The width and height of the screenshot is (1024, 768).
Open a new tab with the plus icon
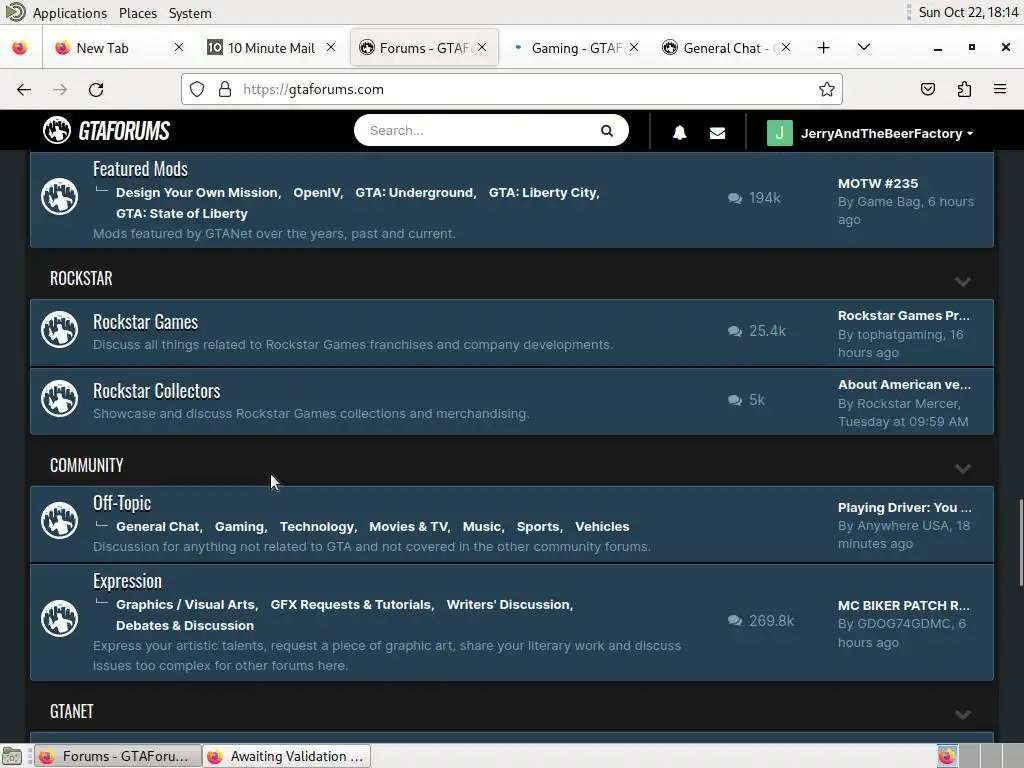click(x=824, y=48)
